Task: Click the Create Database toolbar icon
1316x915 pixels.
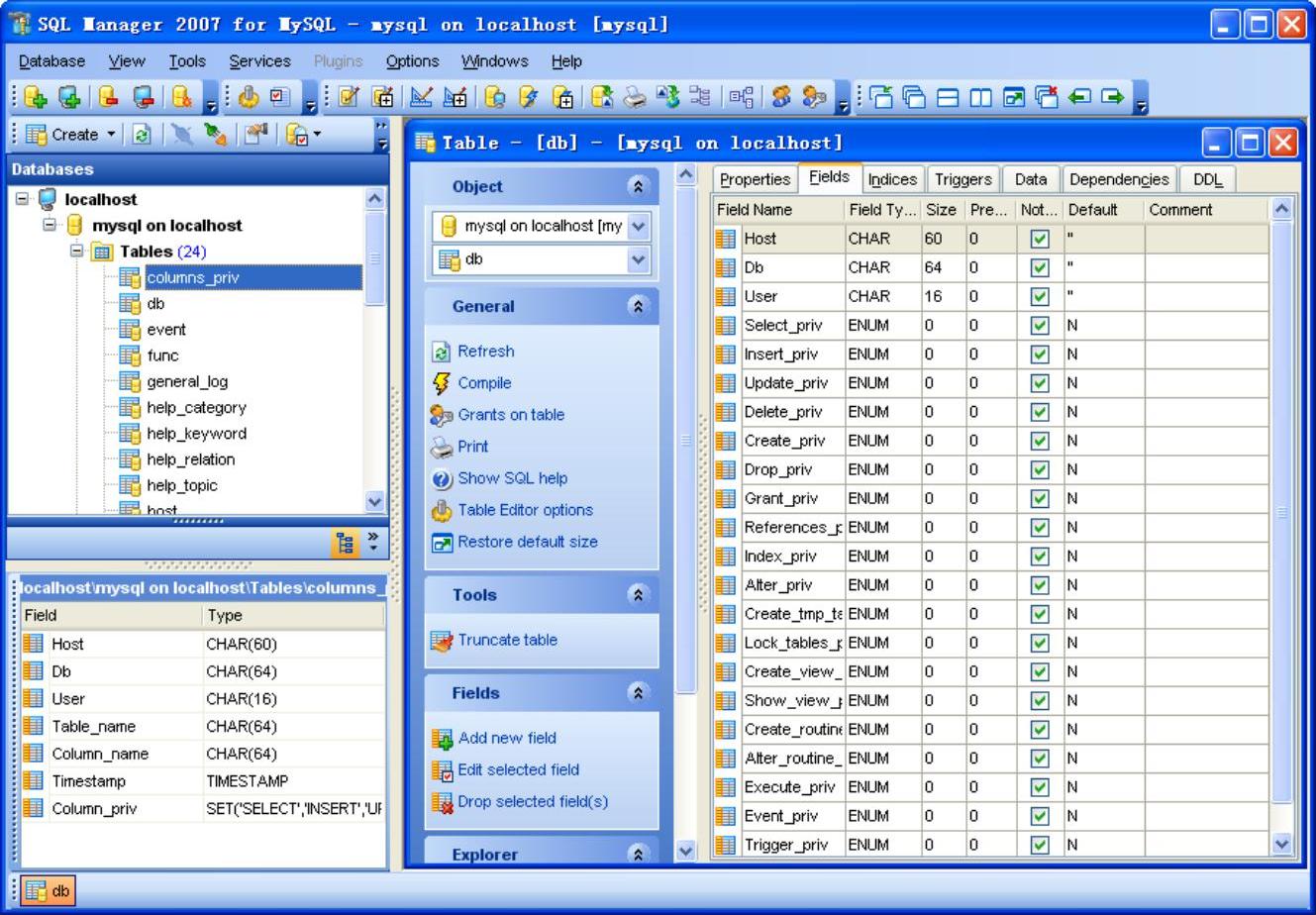Action: coord(36,97)
